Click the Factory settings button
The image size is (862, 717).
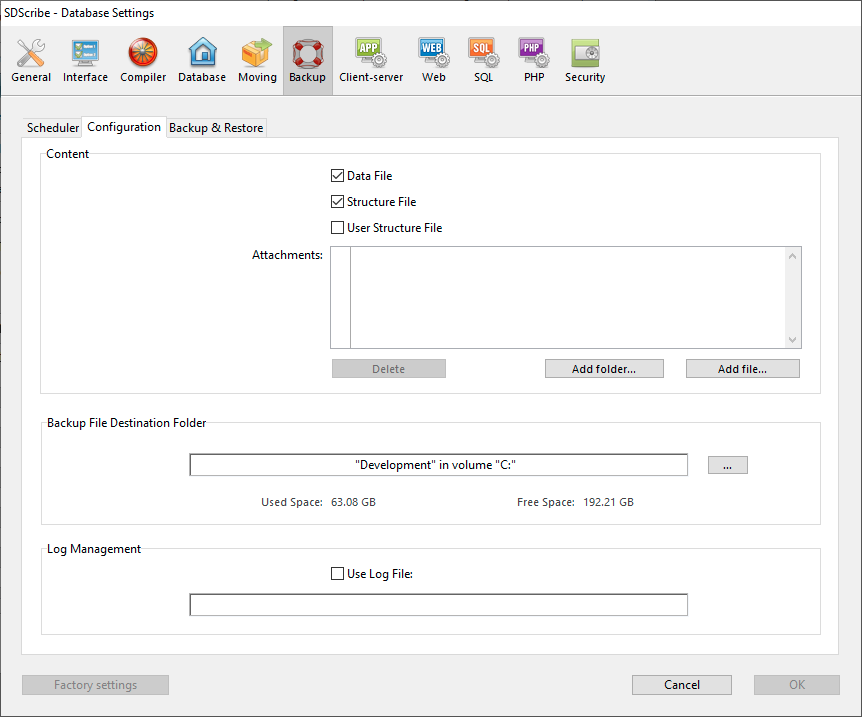coord(96,685)
